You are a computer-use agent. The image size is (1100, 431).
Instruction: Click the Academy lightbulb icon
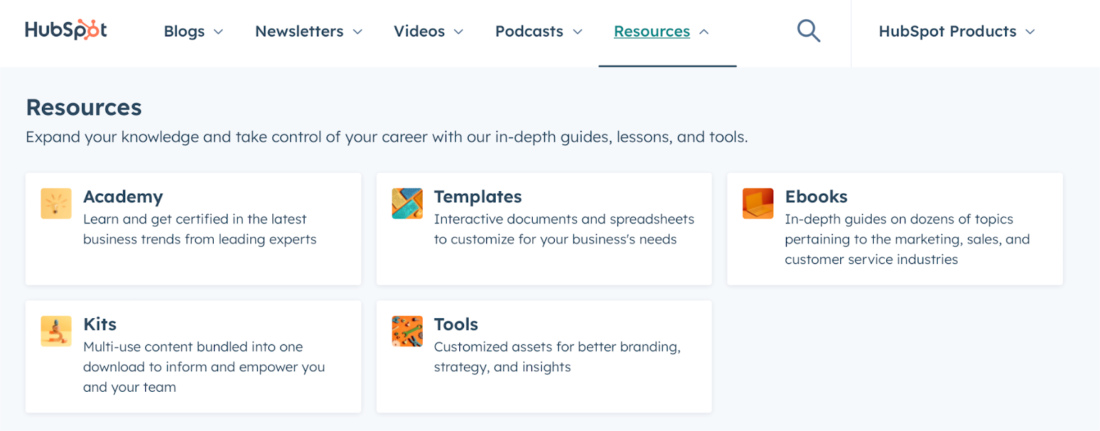(56, 204)
